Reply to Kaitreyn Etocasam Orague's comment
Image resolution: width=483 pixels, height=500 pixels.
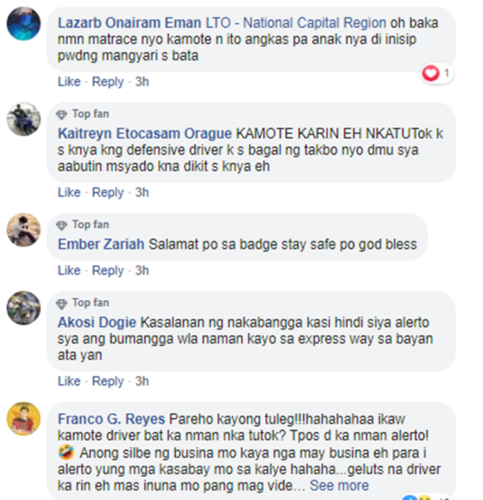[x=108, y=192]
